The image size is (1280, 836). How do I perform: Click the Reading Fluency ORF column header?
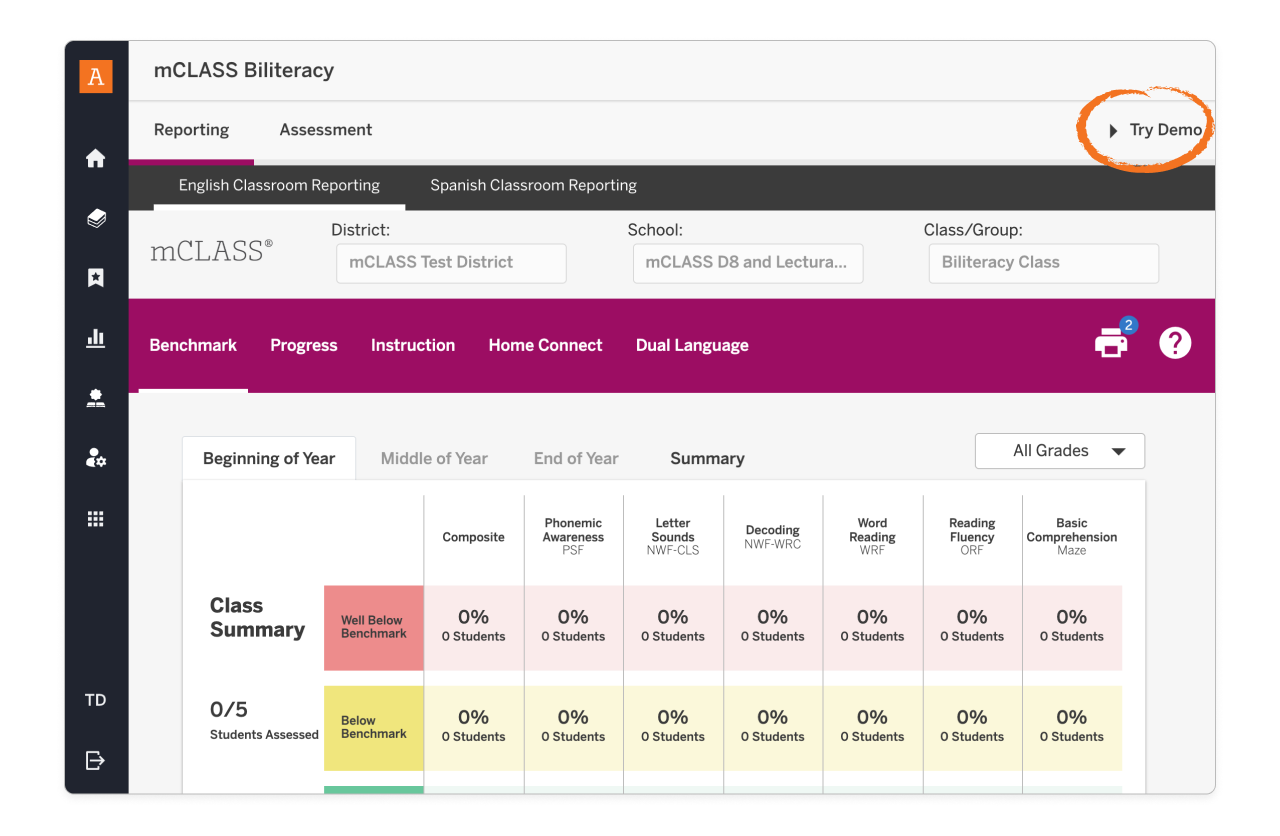[x=972, y=536]
